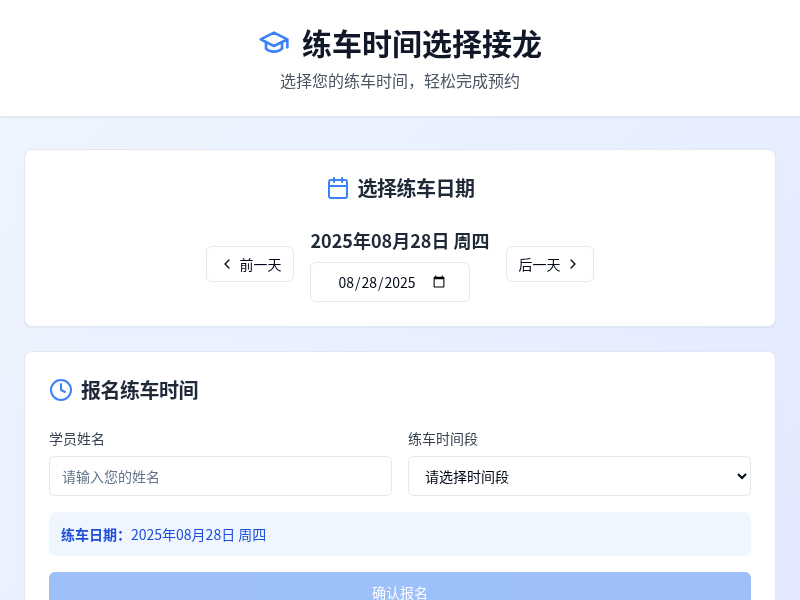The height and width of the screenshot is (600, 800).
Task: Click the 练车时间选择接龙 page title
Action: pyautogui.click(x=422, y=44)
